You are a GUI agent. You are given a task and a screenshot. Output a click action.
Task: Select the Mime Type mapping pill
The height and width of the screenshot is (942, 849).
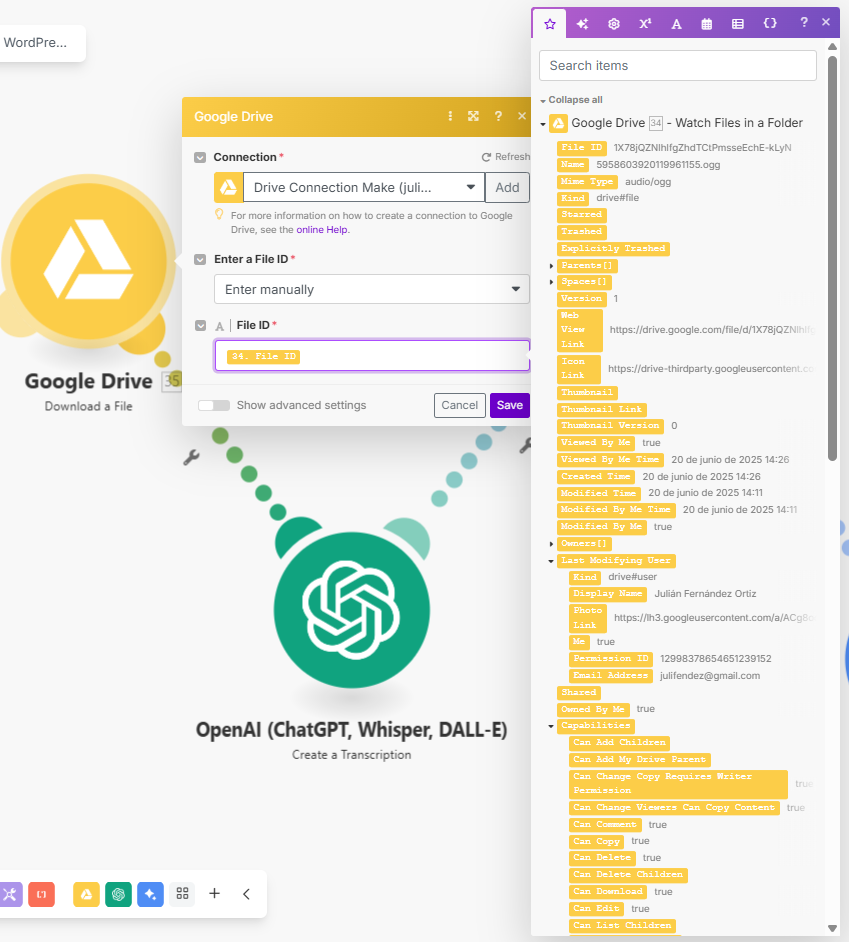pyautogui.click(x=587, y=181)
